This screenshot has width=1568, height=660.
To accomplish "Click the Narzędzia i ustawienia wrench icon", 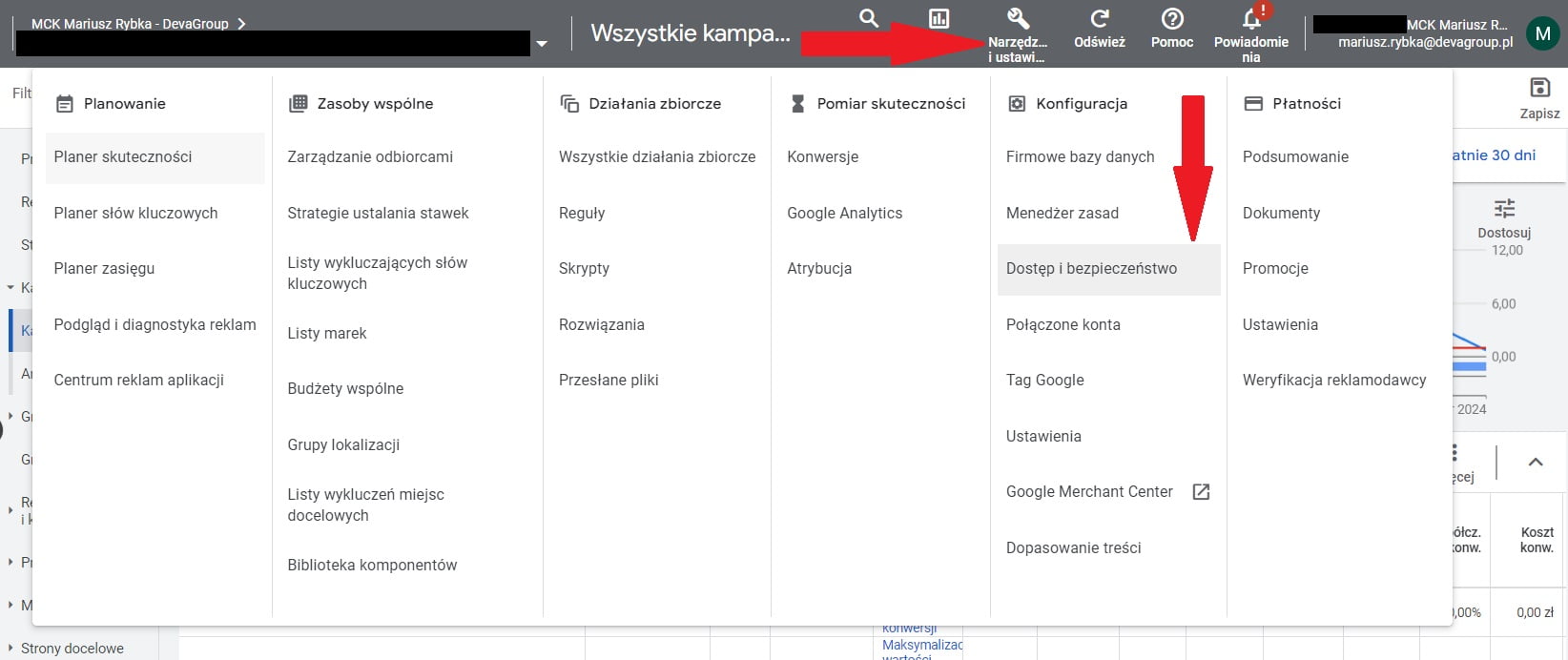I will [1017, 19].
